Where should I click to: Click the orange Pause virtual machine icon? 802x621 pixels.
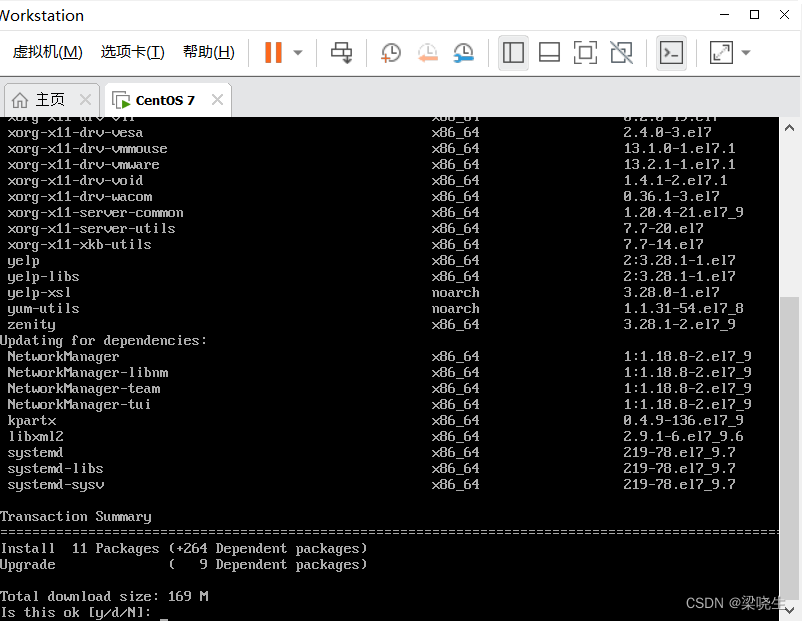(273, 52)
